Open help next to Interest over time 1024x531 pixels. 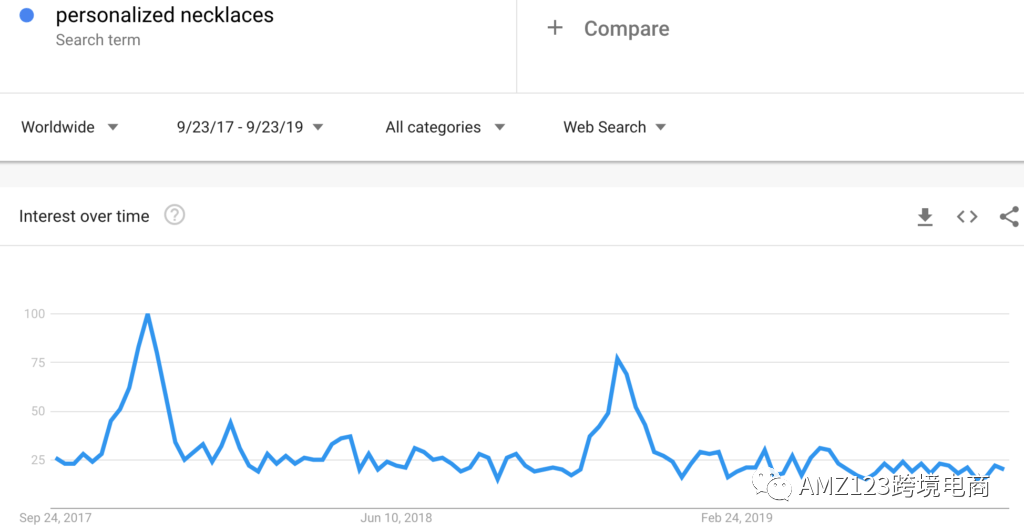(174, 215)
